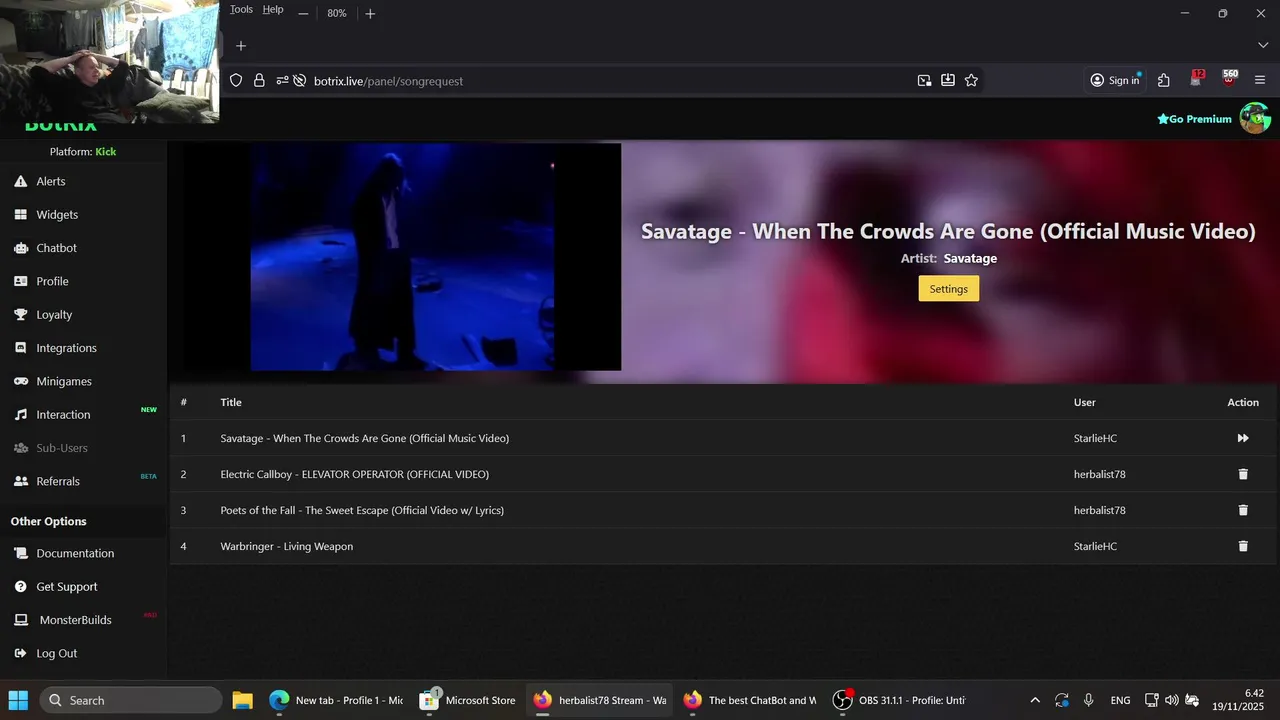Open the extension with 560 badge
This screenshot has width=1280, height=720.
(1229, 79)
